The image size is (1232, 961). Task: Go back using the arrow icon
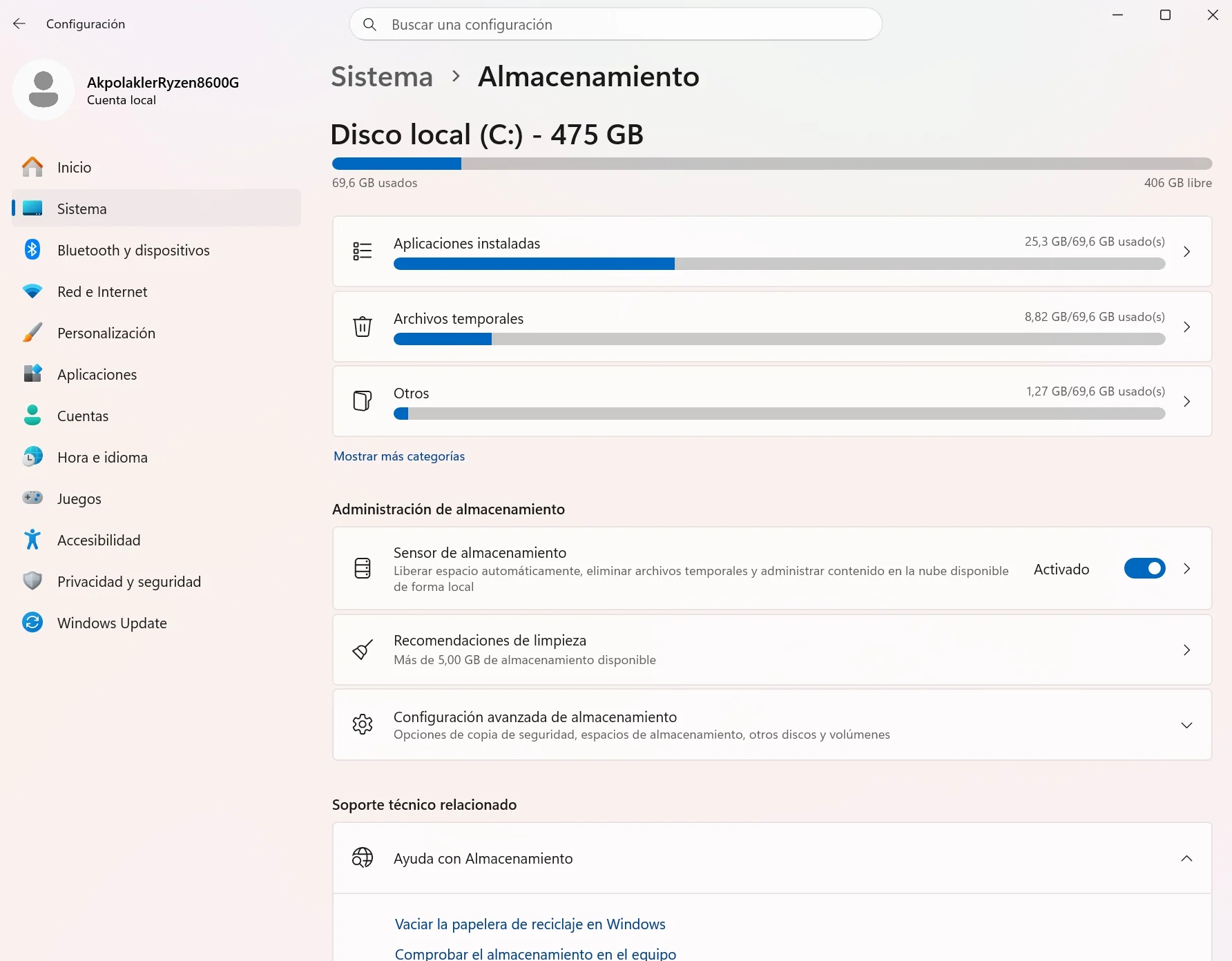[x=19, y=24]
